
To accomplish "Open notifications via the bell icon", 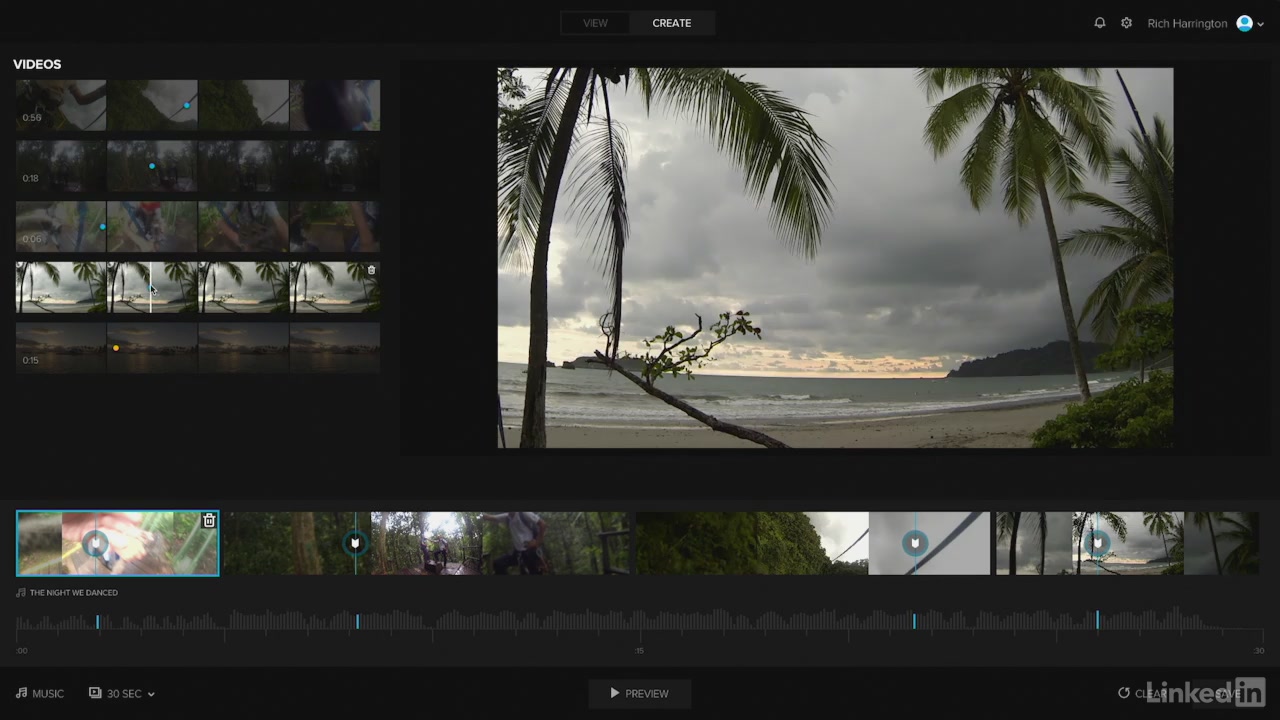I will click(1099, 23).
